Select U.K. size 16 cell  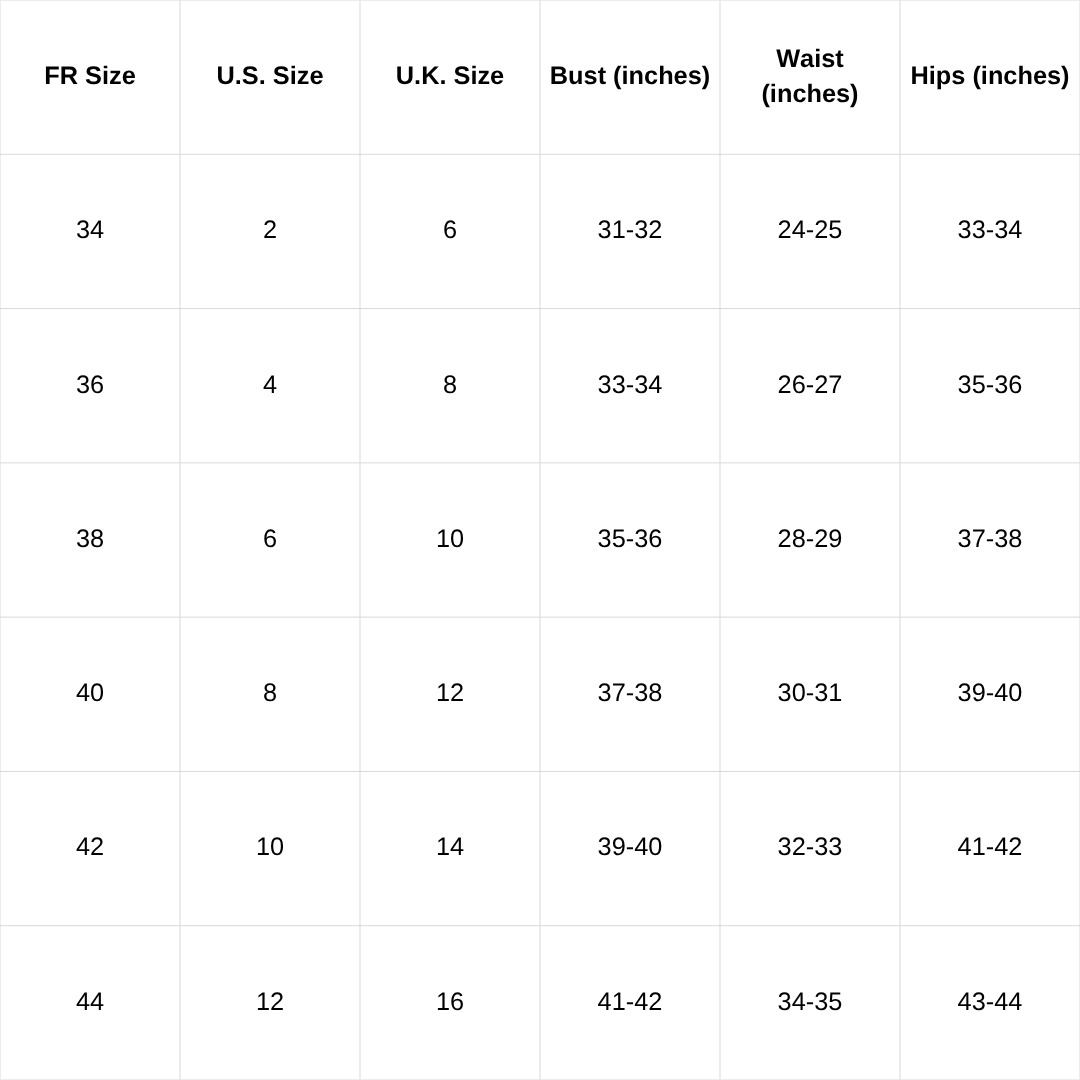[x=450, y=1002]
